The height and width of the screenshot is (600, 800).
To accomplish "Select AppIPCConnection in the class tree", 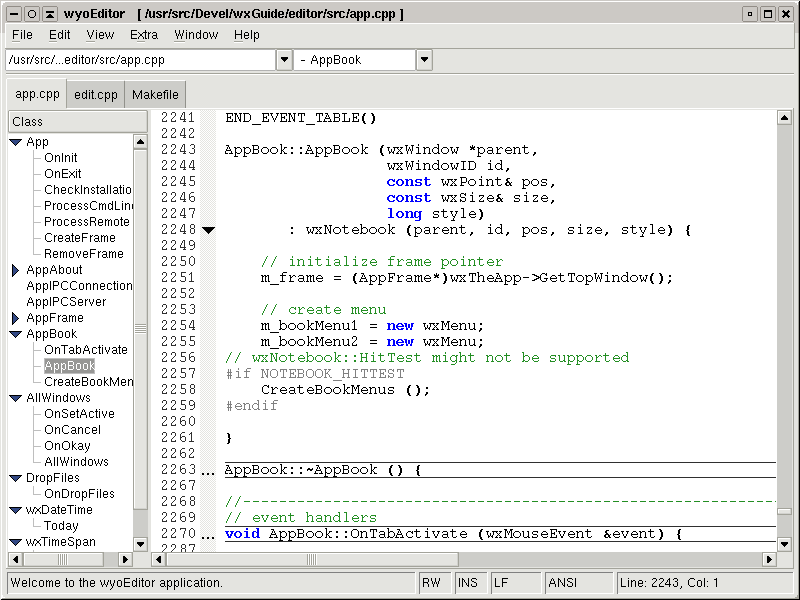I will [79, 286].
